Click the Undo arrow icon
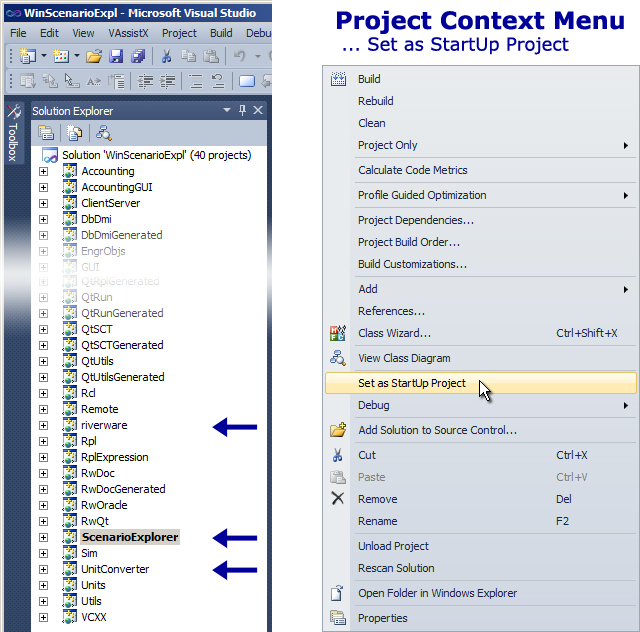 (x=240, y=56)
